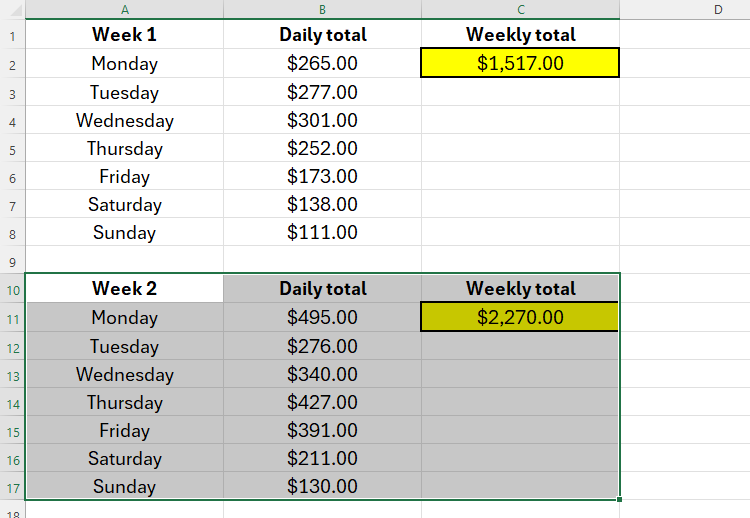The image size is (750, 518).
Task: Select row 9 header
Action: [x=12, y=262]
